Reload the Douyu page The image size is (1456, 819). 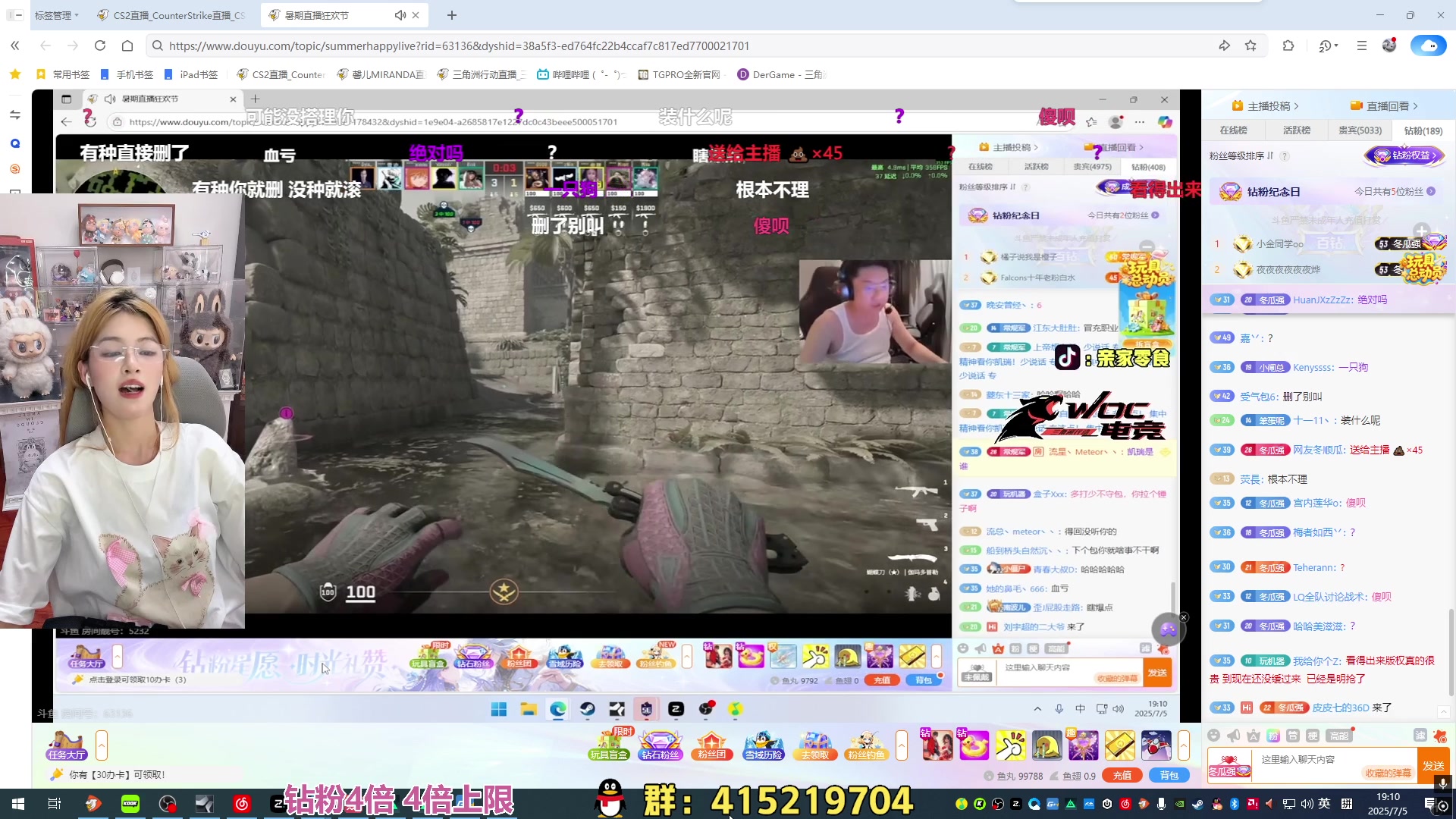click(100, 45)
